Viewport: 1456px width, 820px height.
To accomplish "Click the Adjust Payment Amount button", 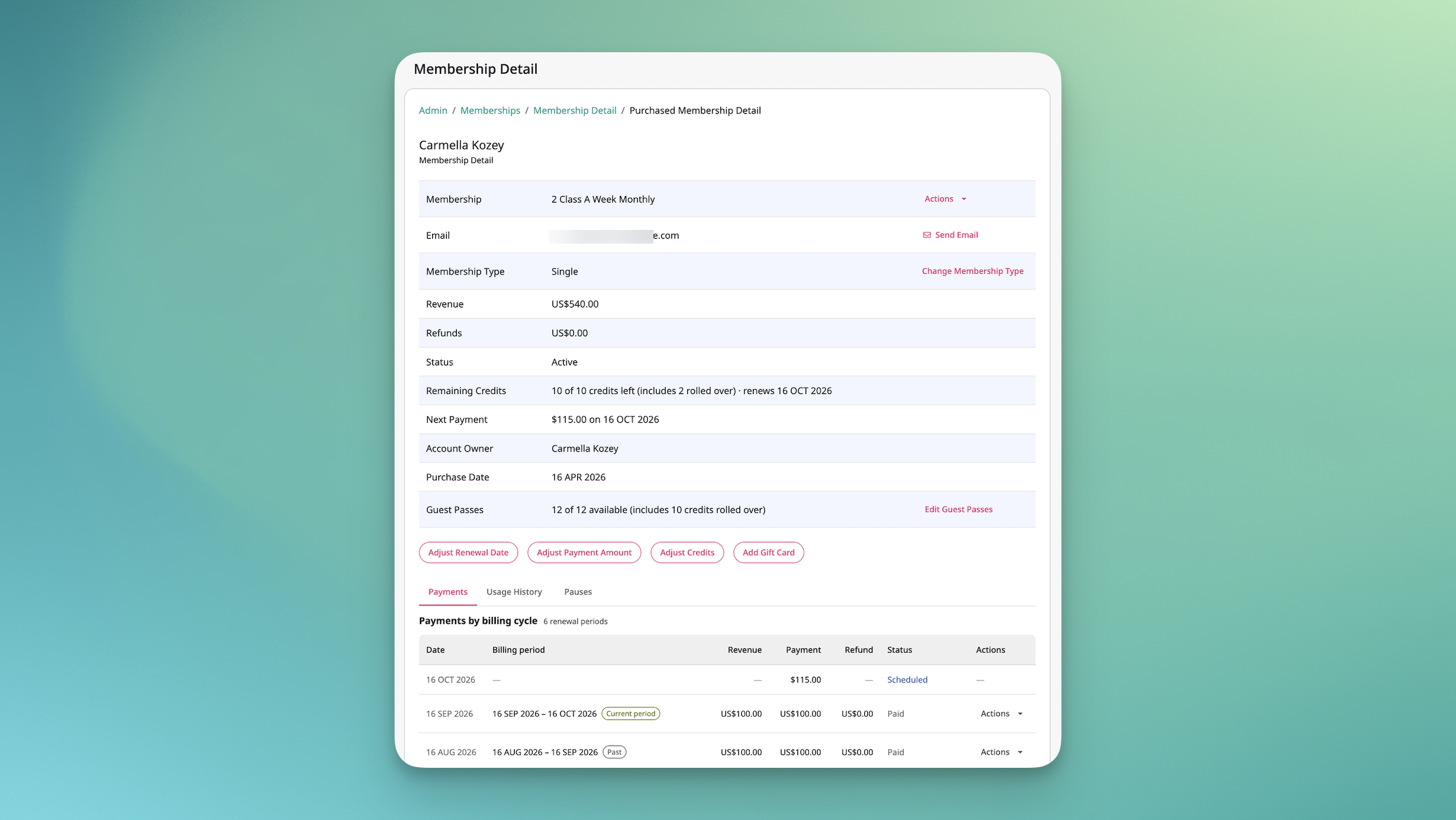I will [x=584, y=553].
